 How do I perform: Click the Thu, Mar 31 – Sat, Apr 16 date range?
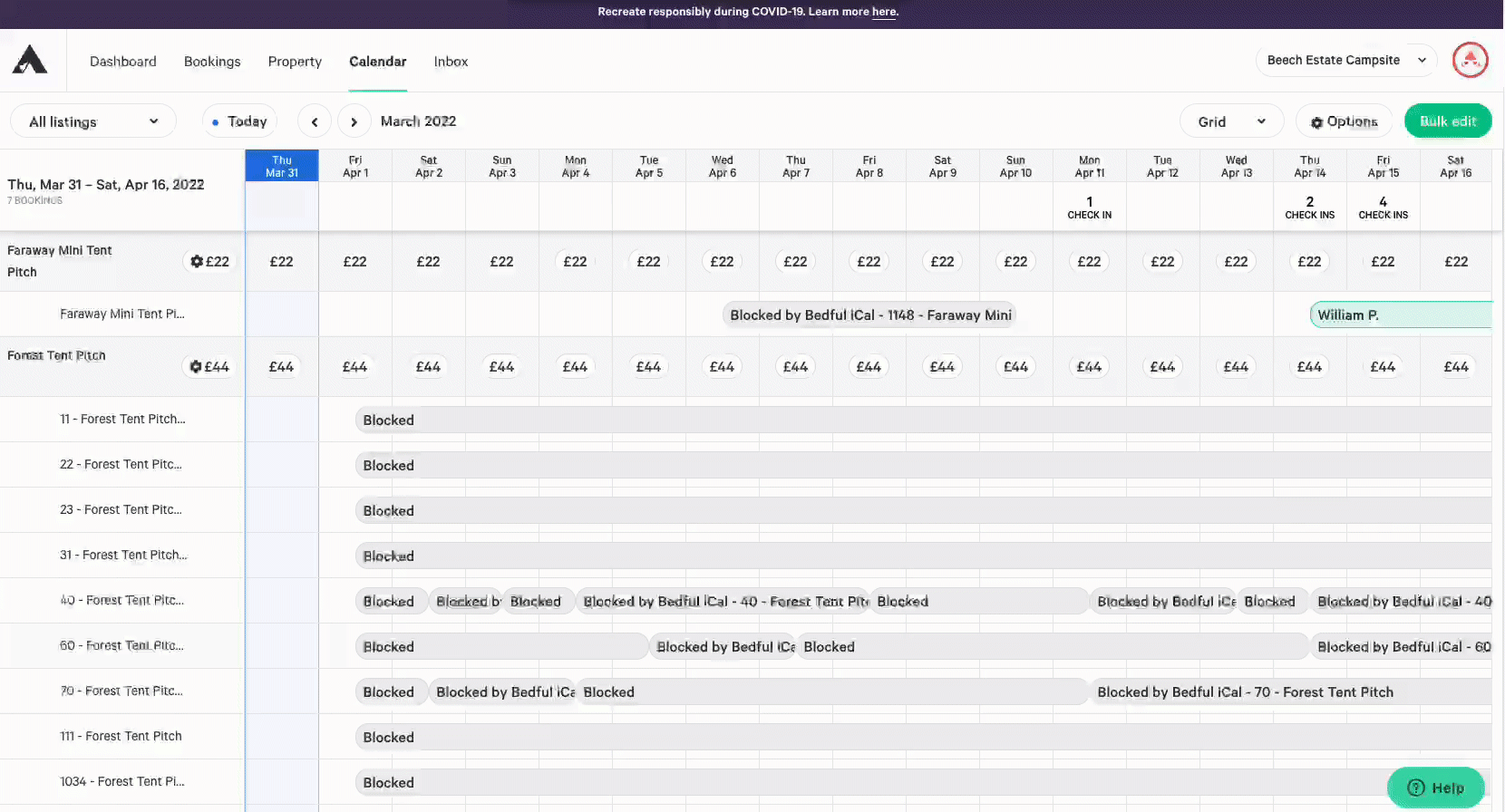[106, 184]
